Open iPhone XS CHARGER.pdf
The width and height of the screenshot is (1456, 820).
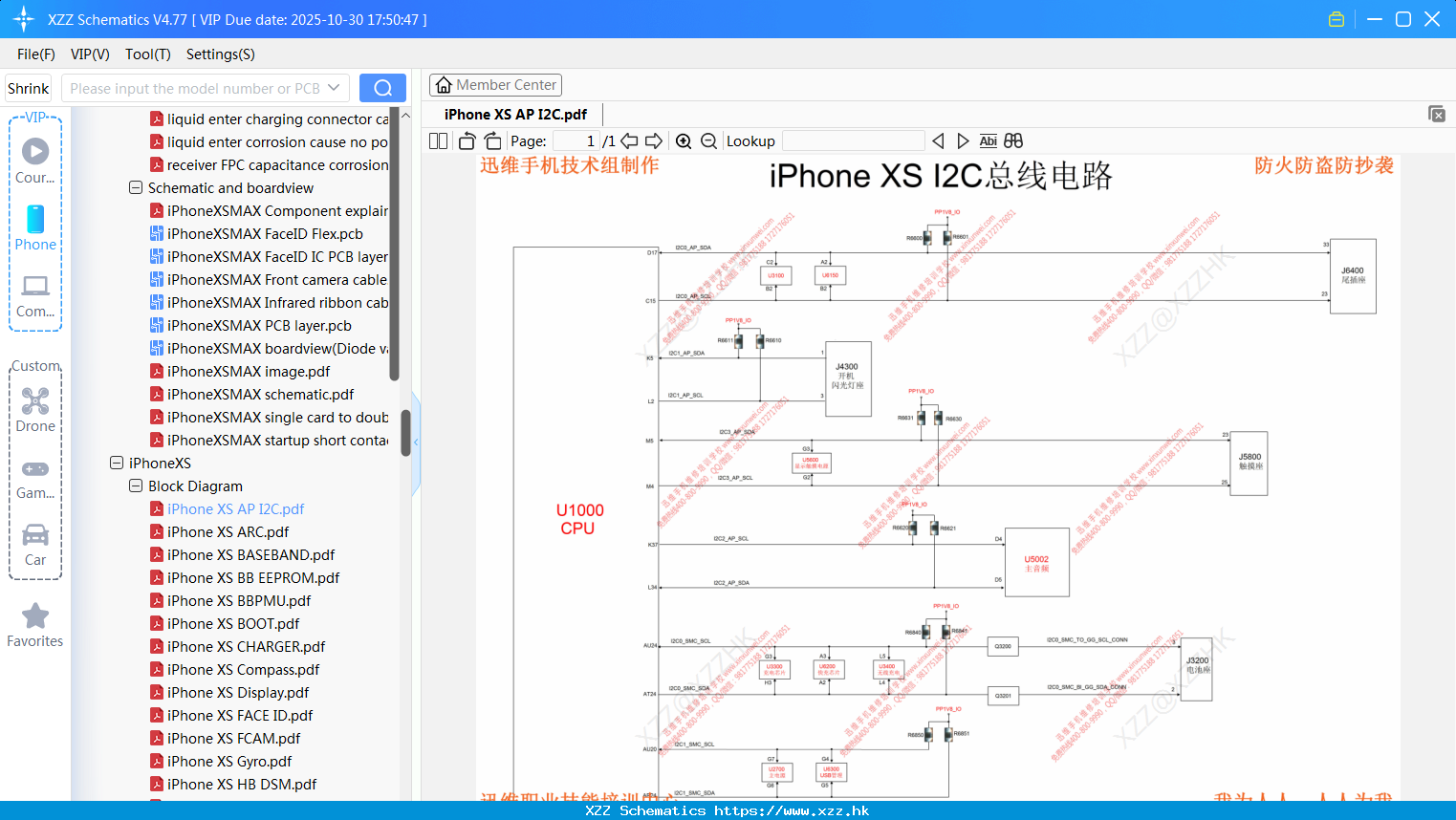(x=246, y=647)
